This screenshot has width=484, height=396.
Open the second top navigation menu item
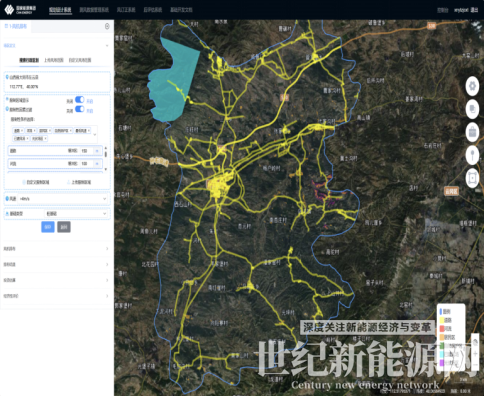click(94, 10)
